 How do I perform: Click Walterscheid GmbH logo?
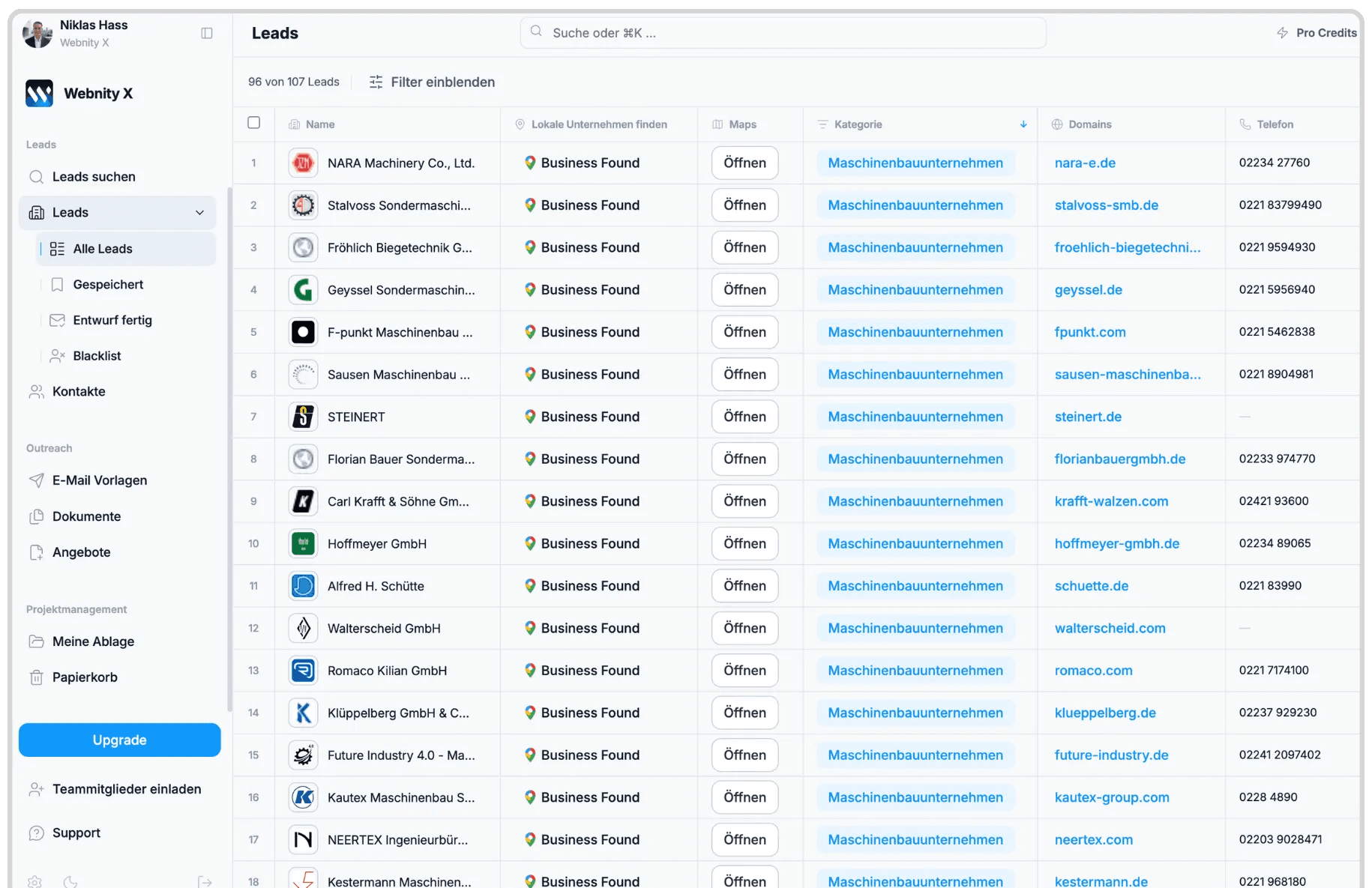point(303,629)
